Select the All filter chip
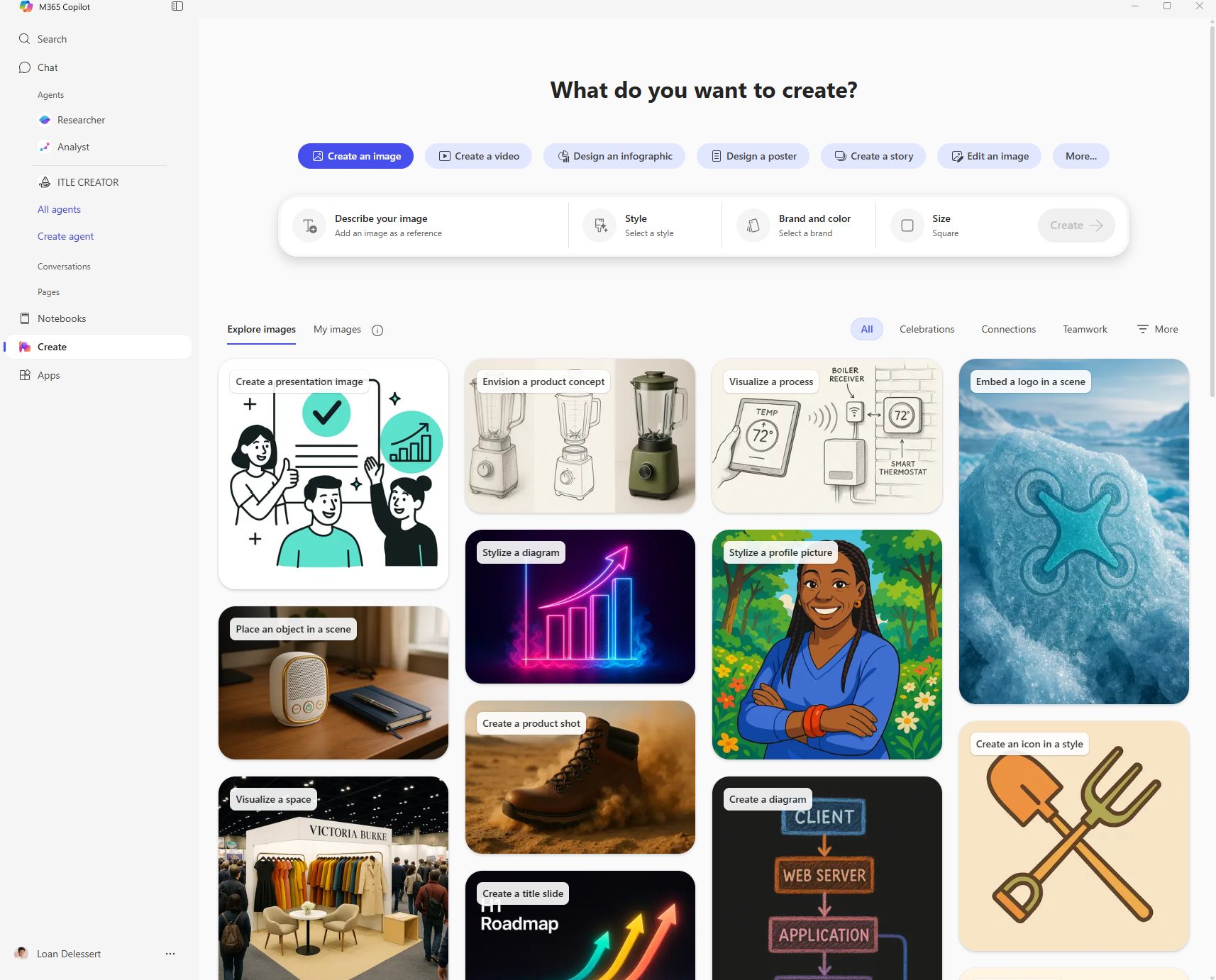 867,329
